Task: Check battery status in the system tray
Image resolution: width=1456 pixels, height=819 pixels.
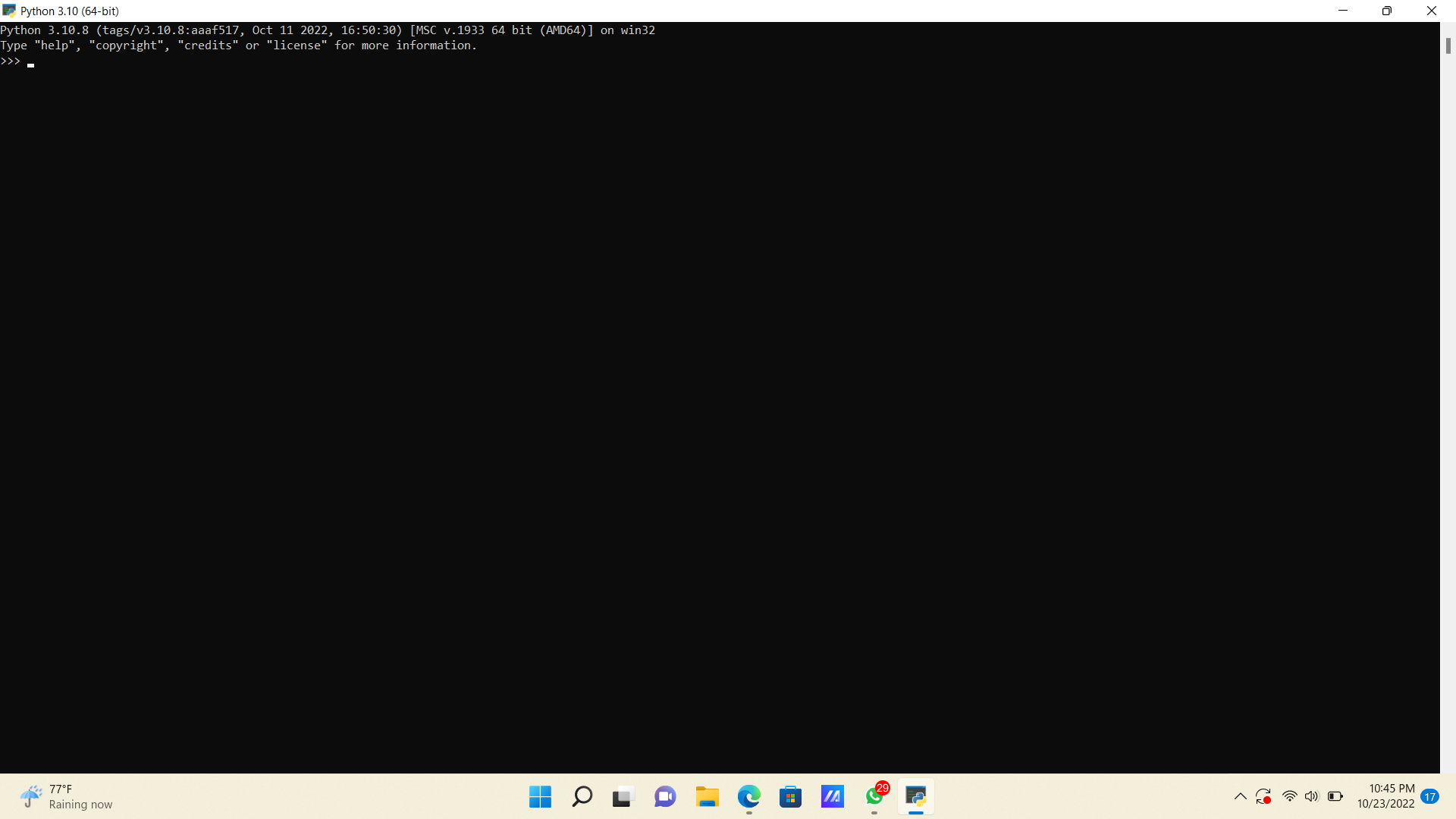Action: 1335,796
